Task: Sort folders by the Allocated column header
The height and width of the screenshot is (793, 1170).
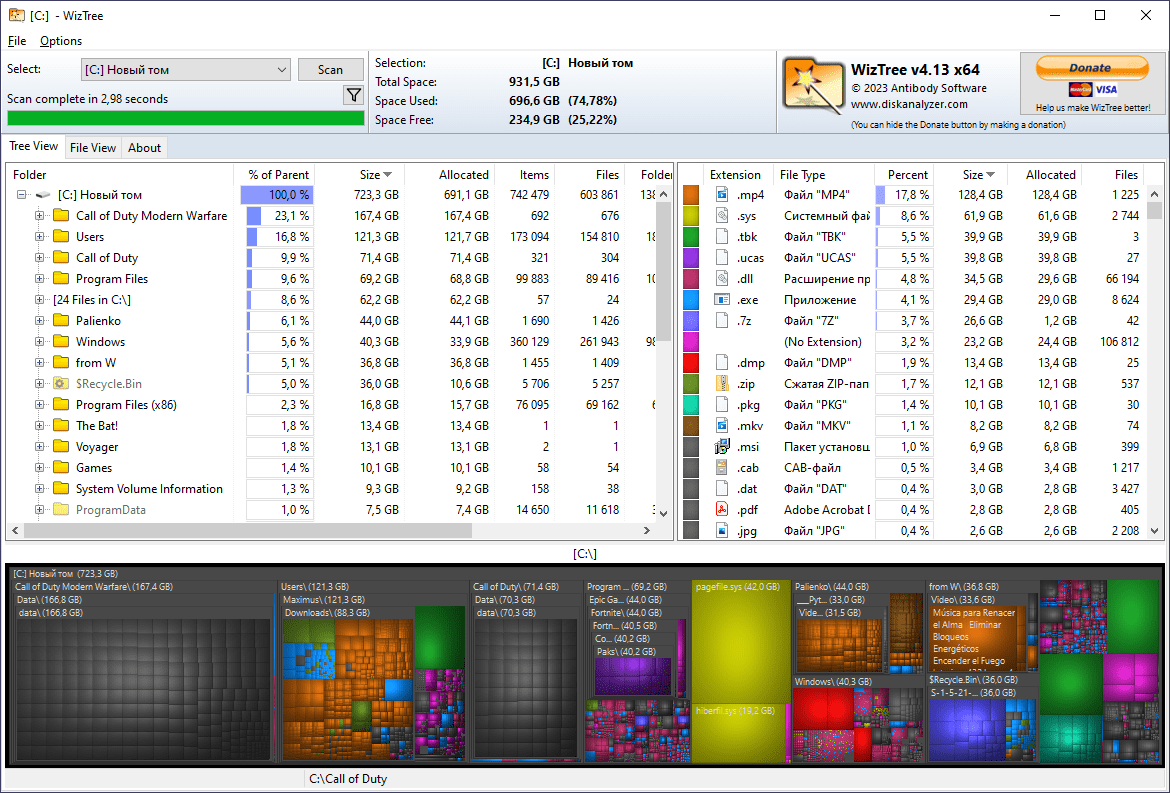Action: (450, 175)
